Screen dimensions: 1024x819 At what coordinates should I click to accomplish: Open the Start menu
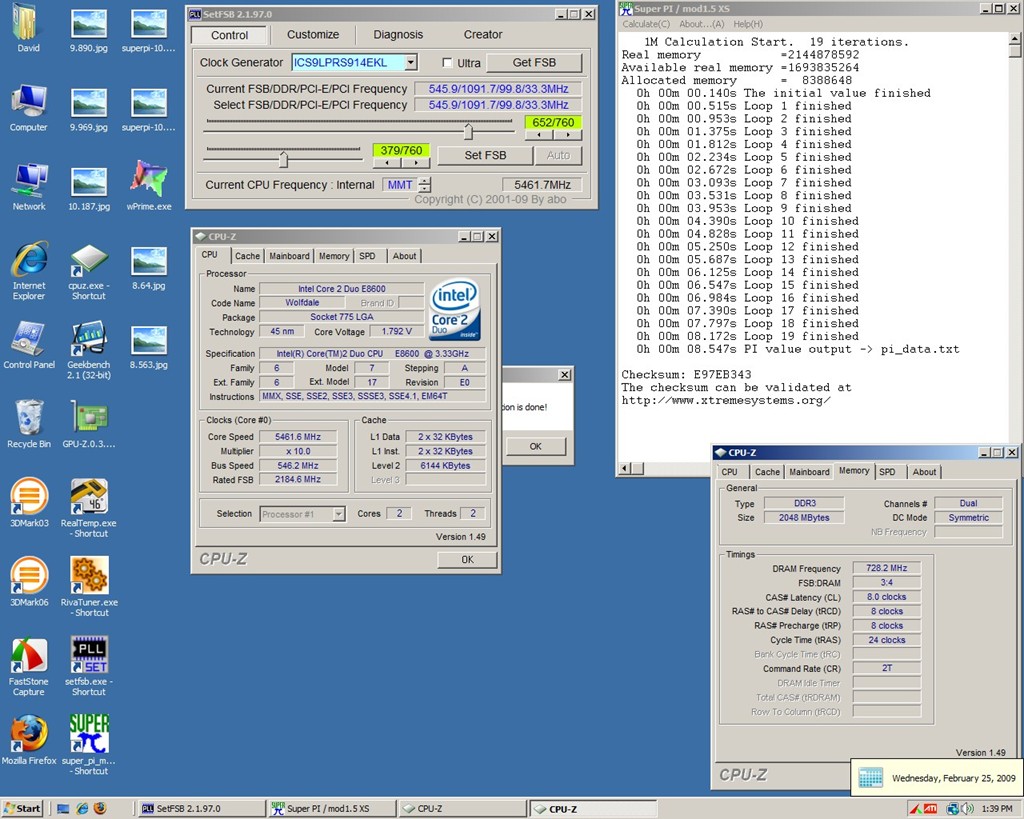click(22, 809)
